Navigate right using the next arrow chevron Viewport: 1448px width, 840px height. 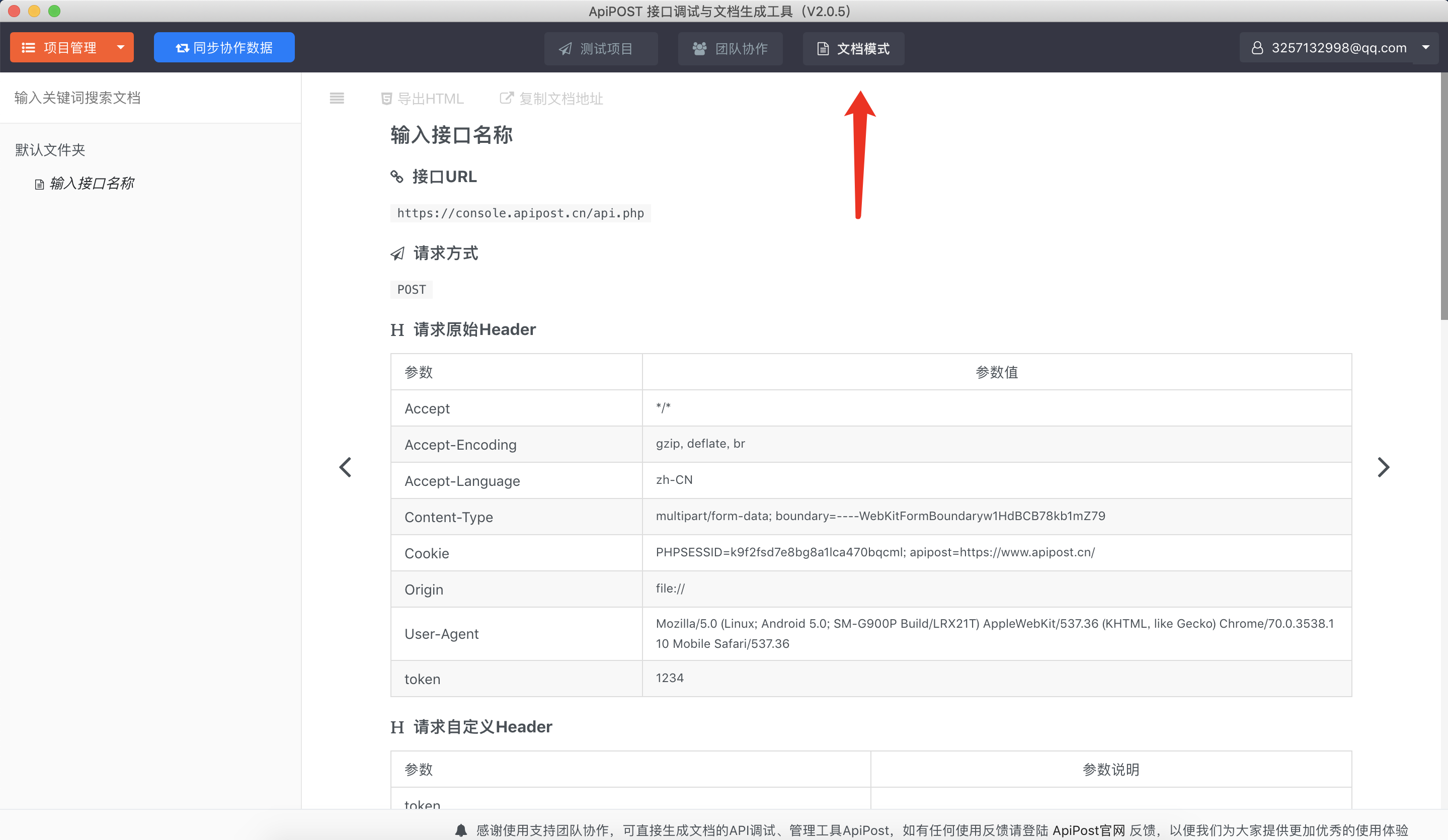(x=1384, y=467)
